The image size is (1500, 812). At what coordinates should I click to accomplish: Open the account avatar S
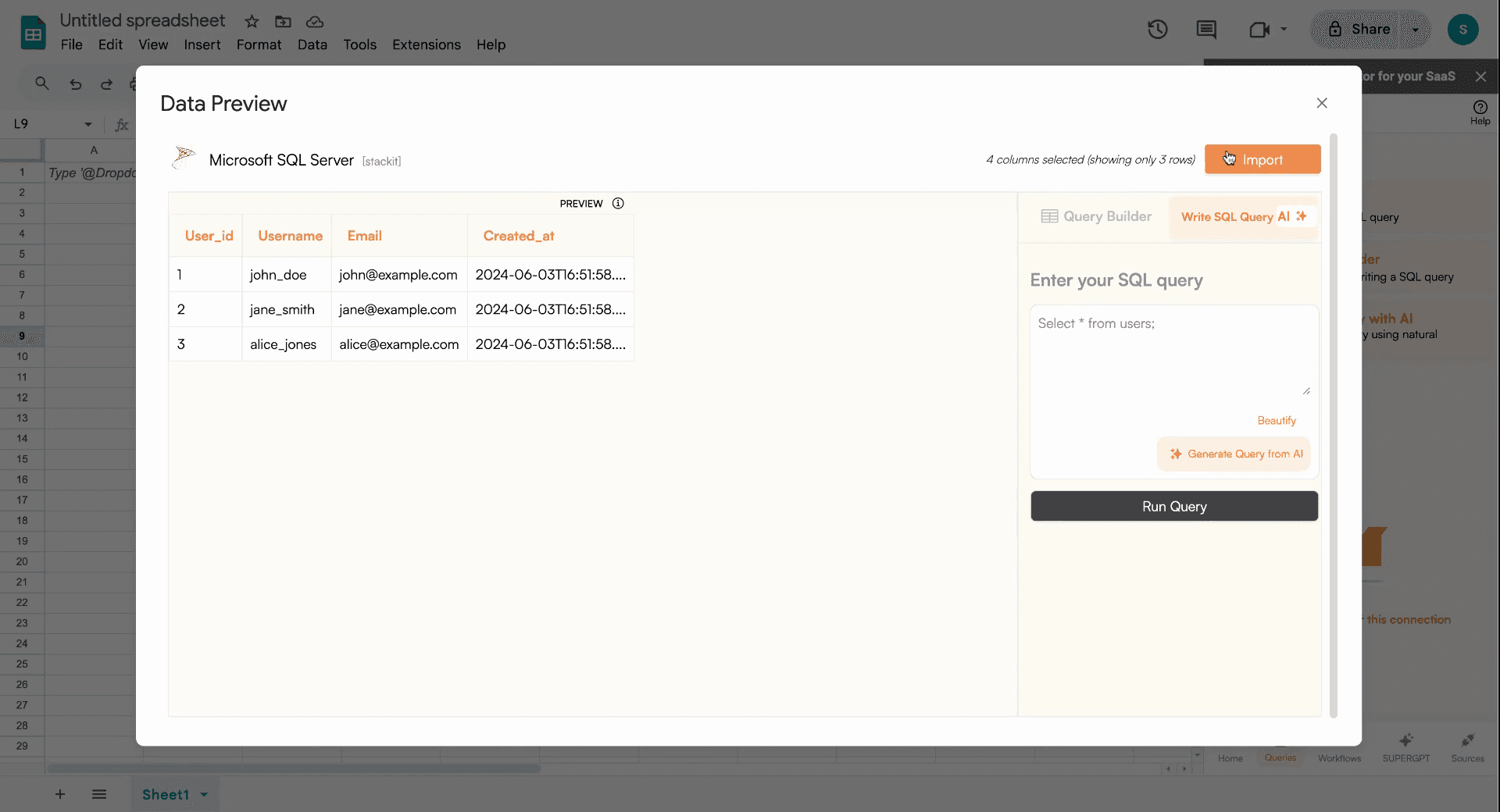click(x=1462, y=30)
